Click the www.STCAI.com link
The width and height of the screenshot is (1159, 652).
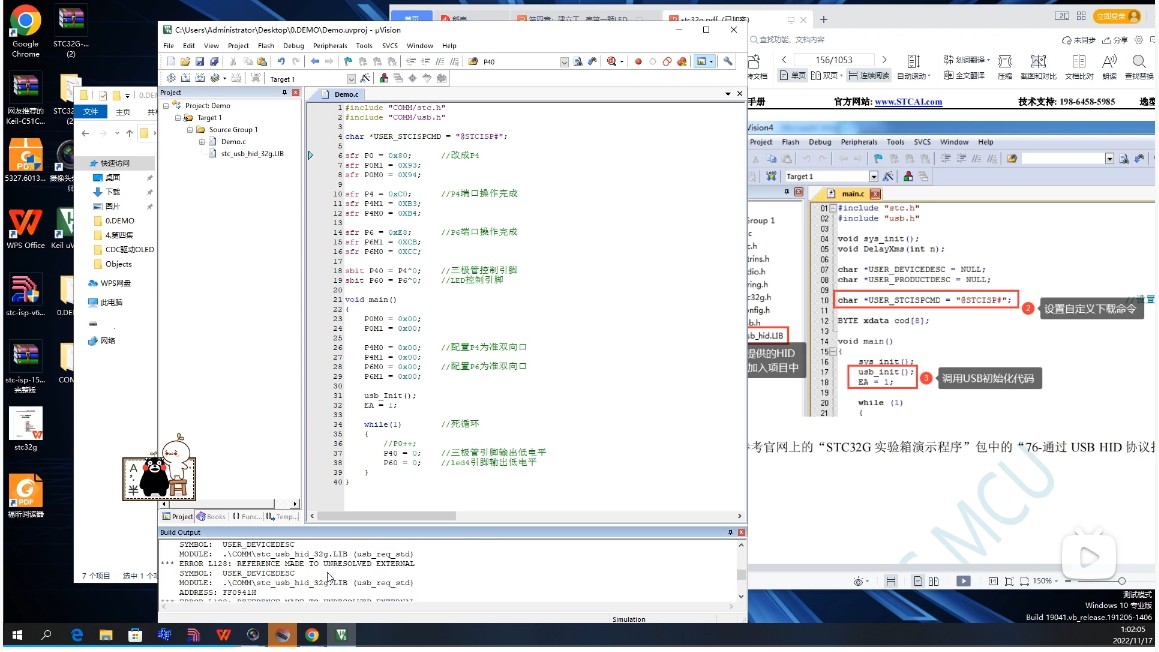[x=908, y=102]
